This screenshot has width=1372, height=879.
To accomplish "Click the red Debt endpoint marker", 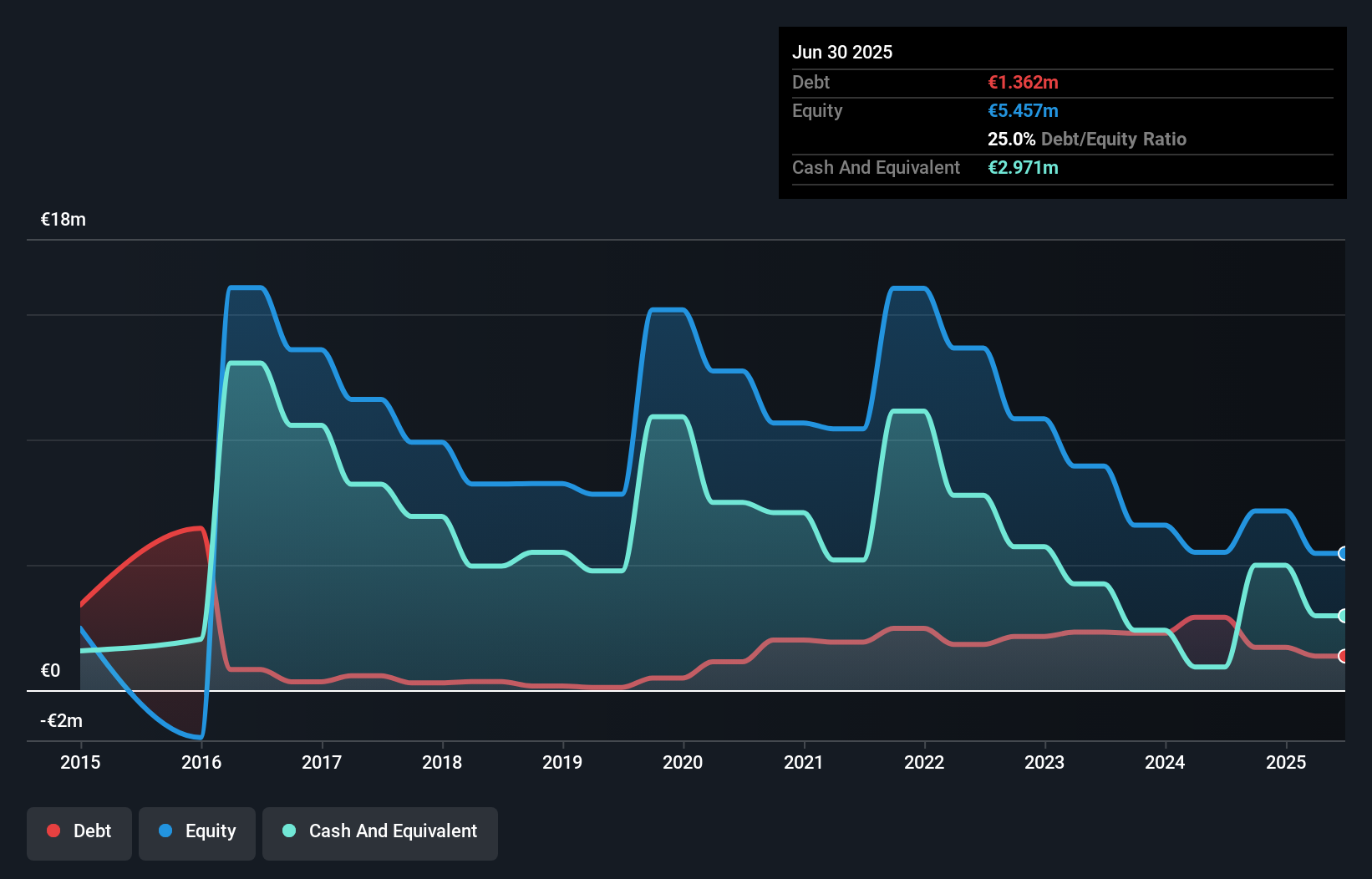I will [x=1343, y=656].
